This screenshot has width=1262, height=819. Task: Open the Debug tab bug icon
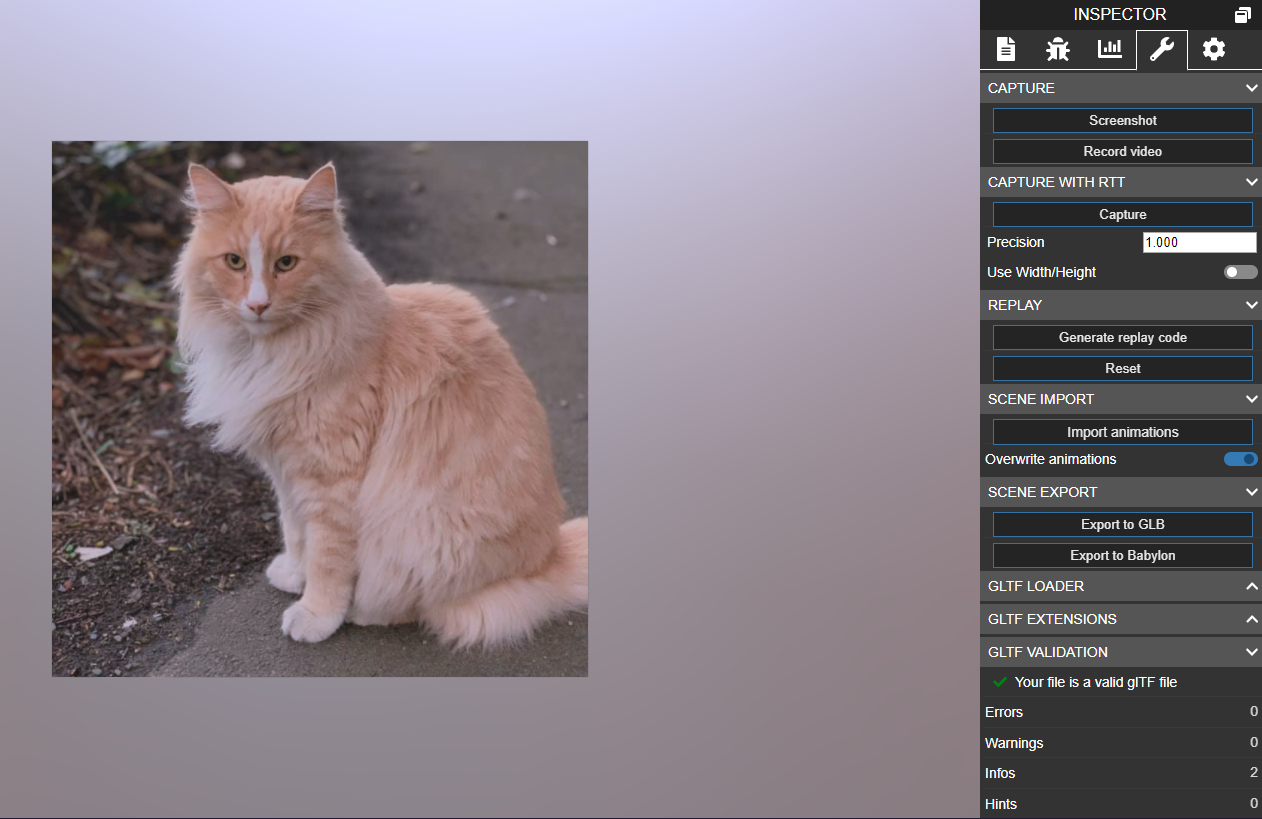[x=1058, y=49]
